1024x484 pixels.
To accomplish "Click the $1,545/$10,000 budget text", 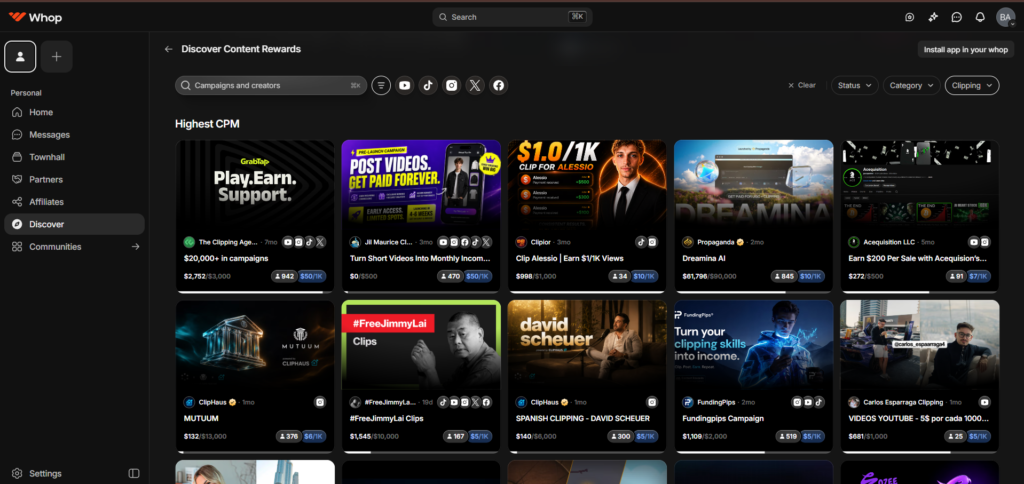I will click(374, 436).
